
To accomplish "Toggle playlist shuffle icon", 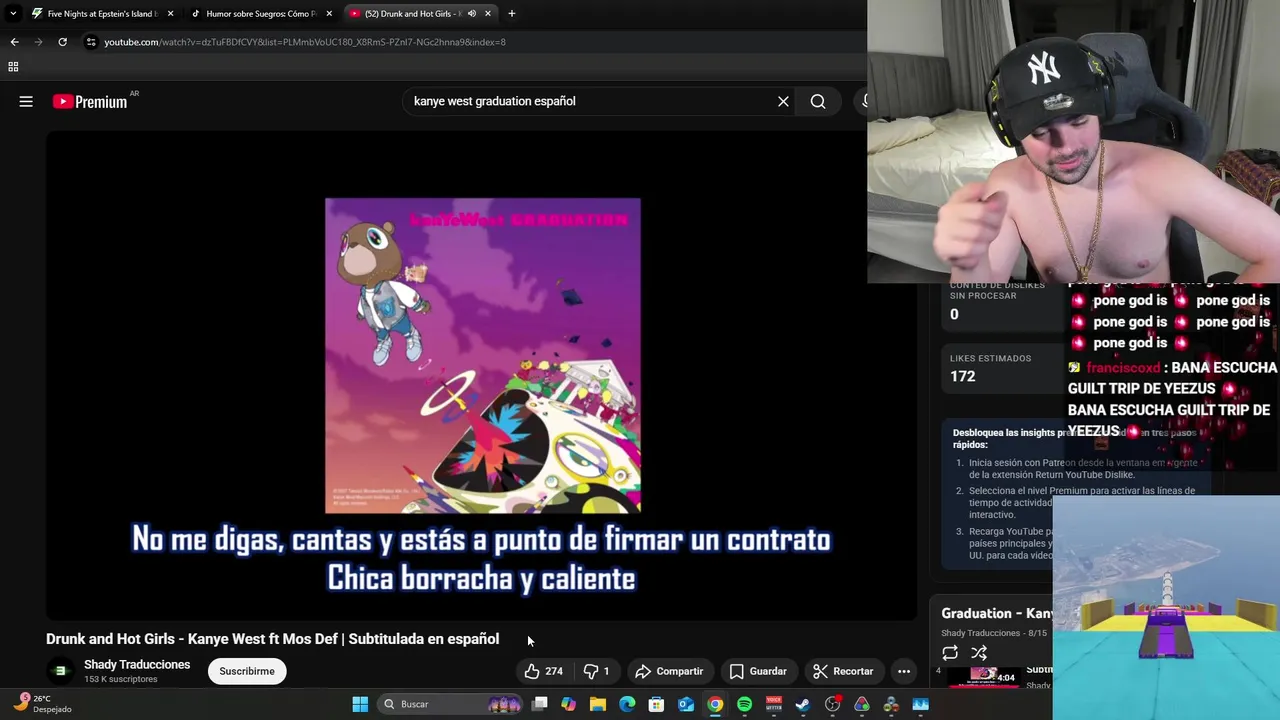I will 979,653.
